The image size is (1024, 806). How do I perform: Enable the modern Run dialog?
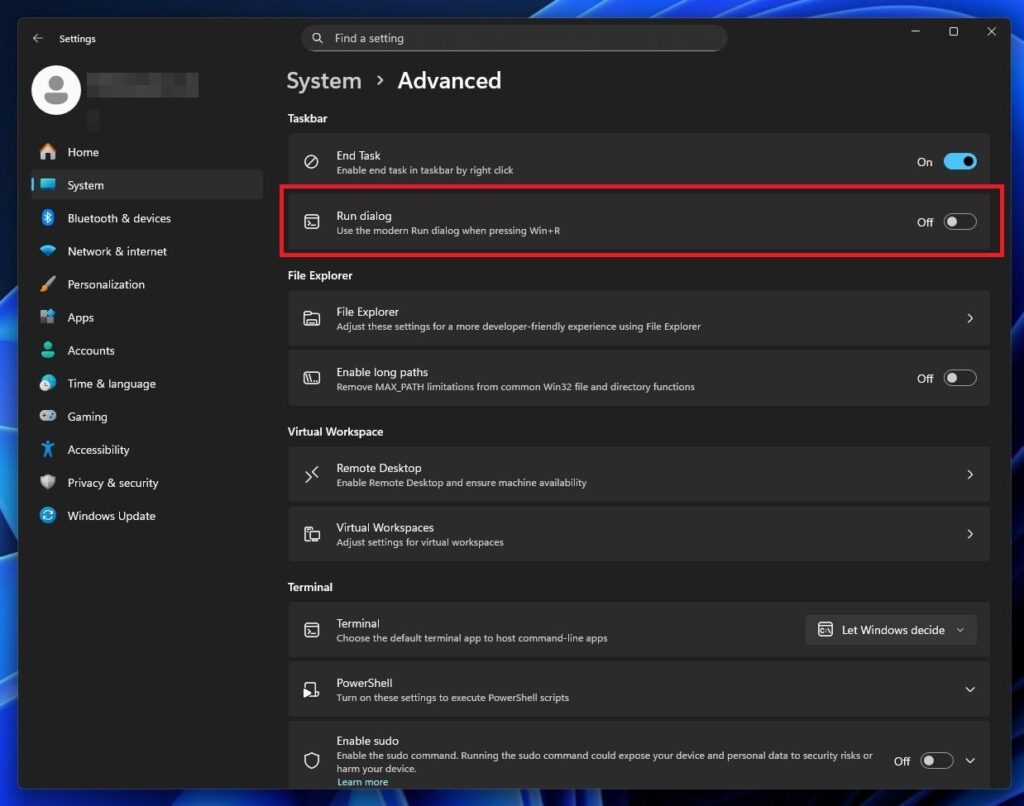click(x=958, y=222)
